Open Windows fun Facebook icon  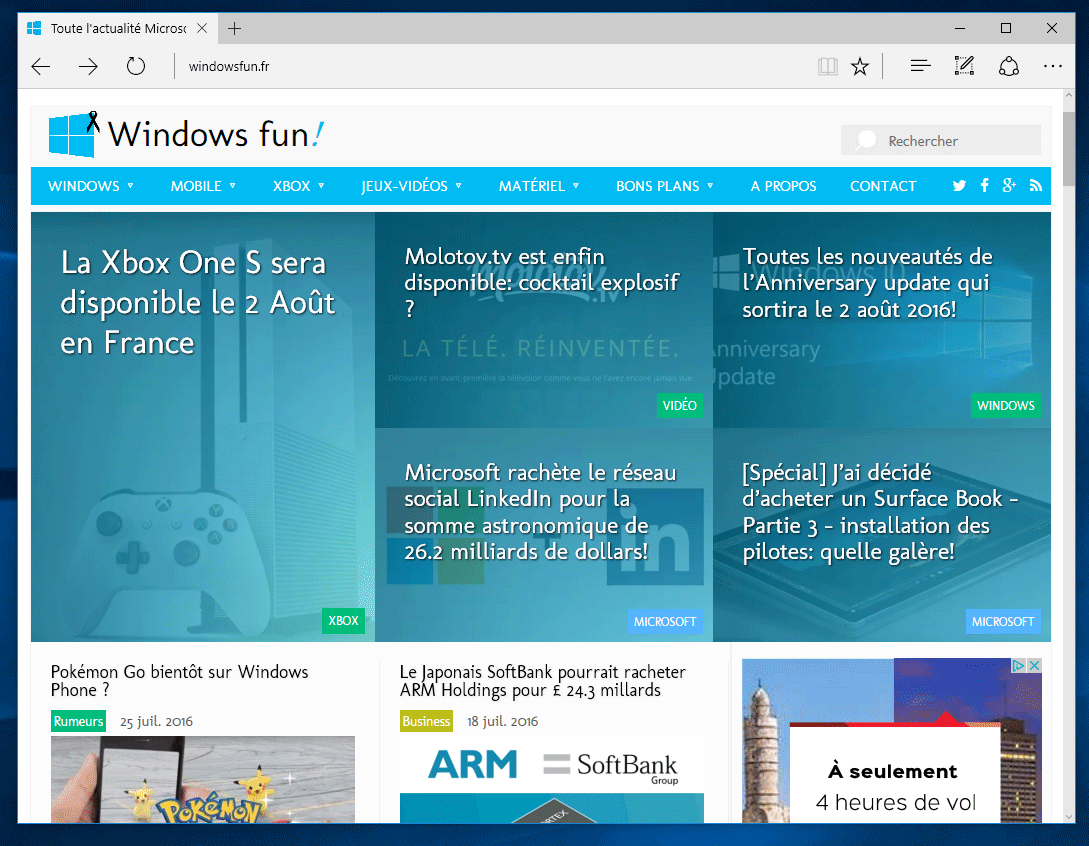[x=984, y=186]
